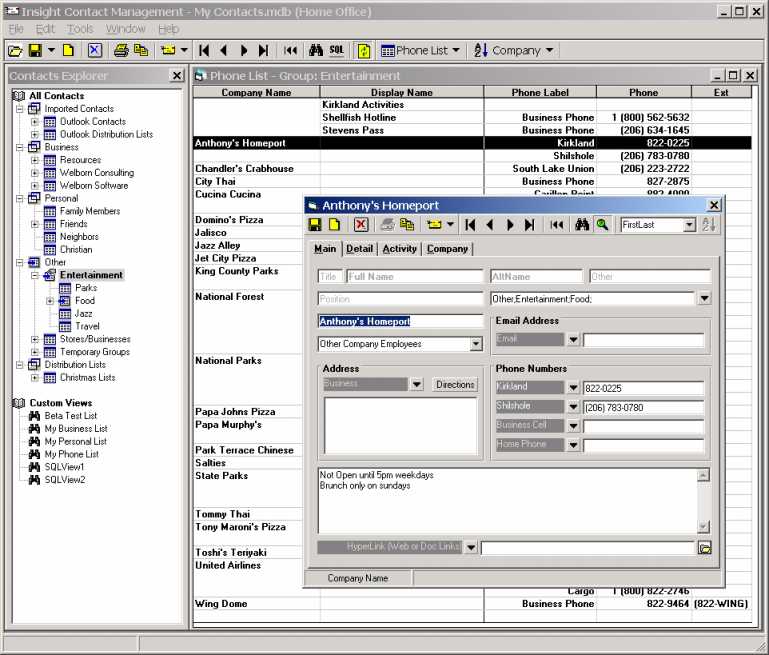Viewport: 769px width, 655px height.
Task: Click the return-to-previous rewind icon in main toolbar
Action: coord(290,50)
